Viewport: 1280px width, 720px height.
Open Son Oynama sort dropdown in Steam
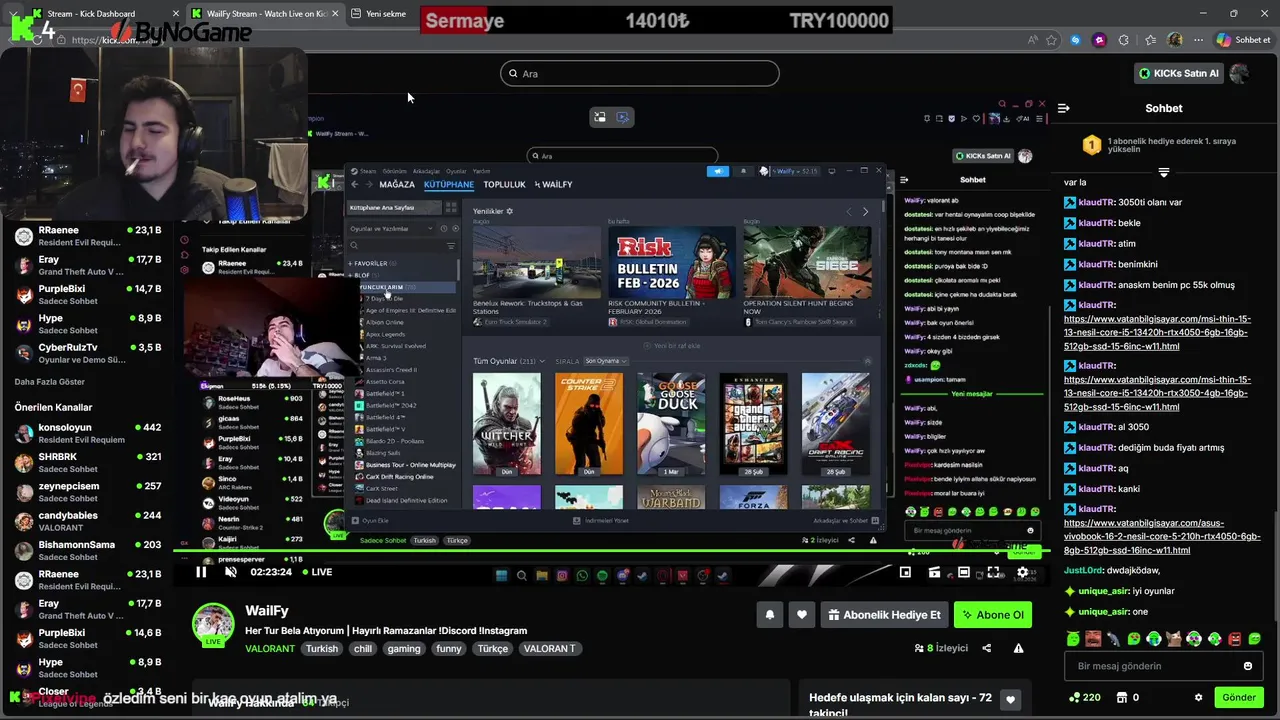[605, 361]
